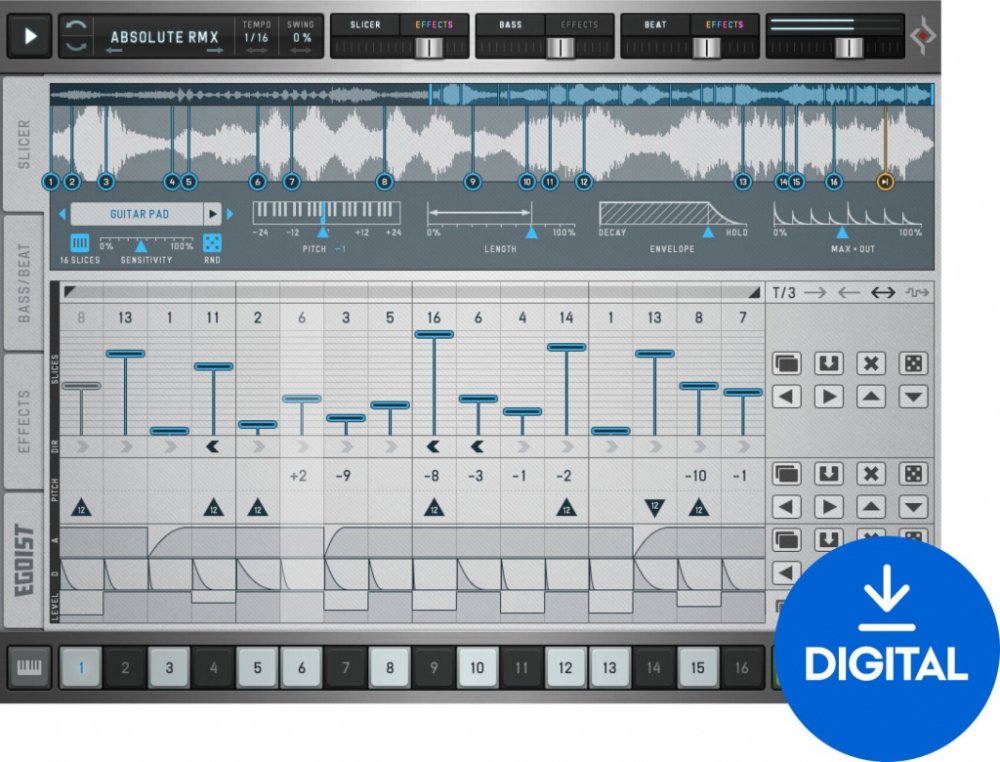This screenshot has height=762, width=1000.
Task: Click the copy icon in the slices row
Action: coord(788,364)
